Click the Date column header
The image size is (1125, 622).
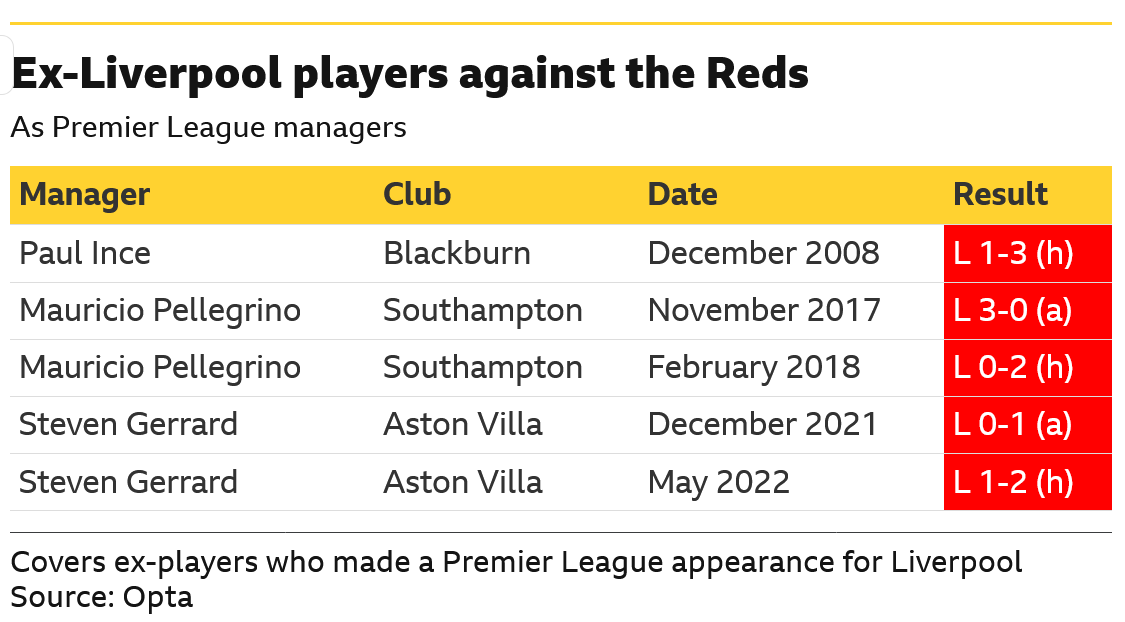(x=682, y=194)
